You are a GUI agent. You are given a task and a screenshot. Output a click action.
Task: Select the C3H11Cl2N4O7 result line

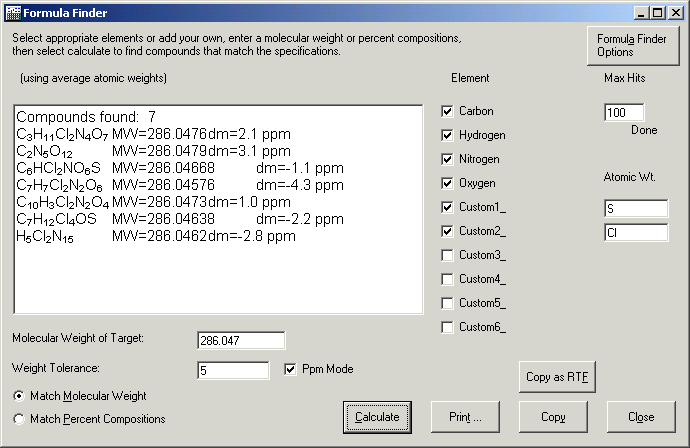(153, 134)
